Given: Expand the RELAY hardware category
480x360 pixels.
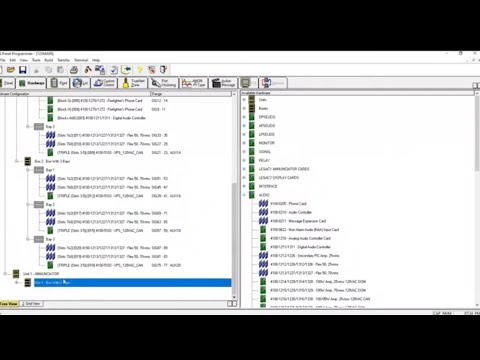Looking at the screenshot, I should click(244, 160).
